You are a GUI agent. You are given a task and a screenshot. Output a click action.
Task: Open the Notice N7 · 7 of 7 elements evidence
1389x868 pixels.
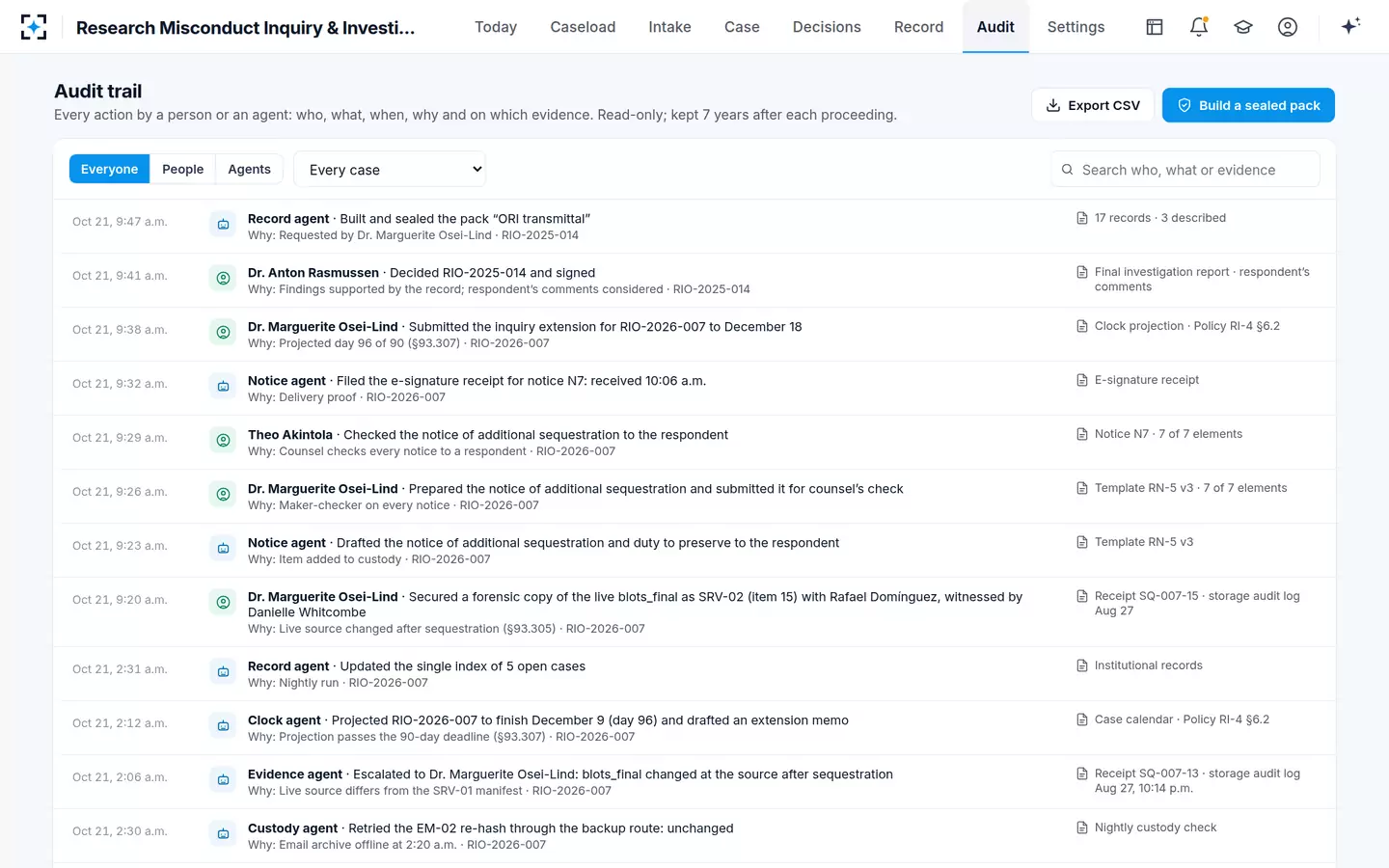(1159, 434)
